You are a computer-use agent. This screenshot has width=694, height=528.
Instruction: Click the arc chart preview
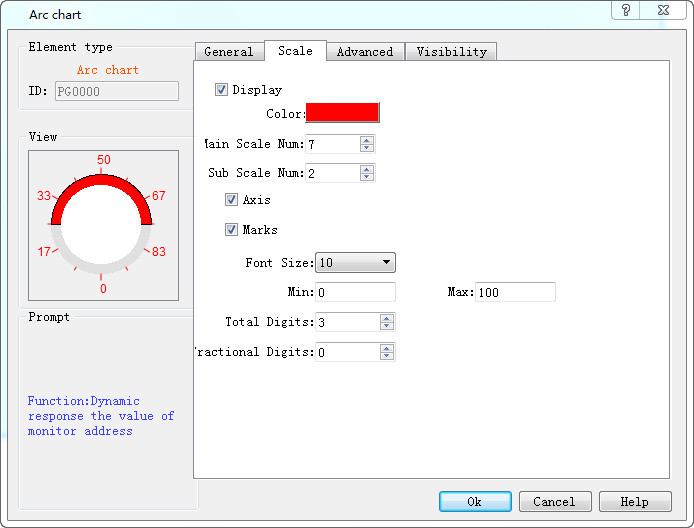point(103,225)
